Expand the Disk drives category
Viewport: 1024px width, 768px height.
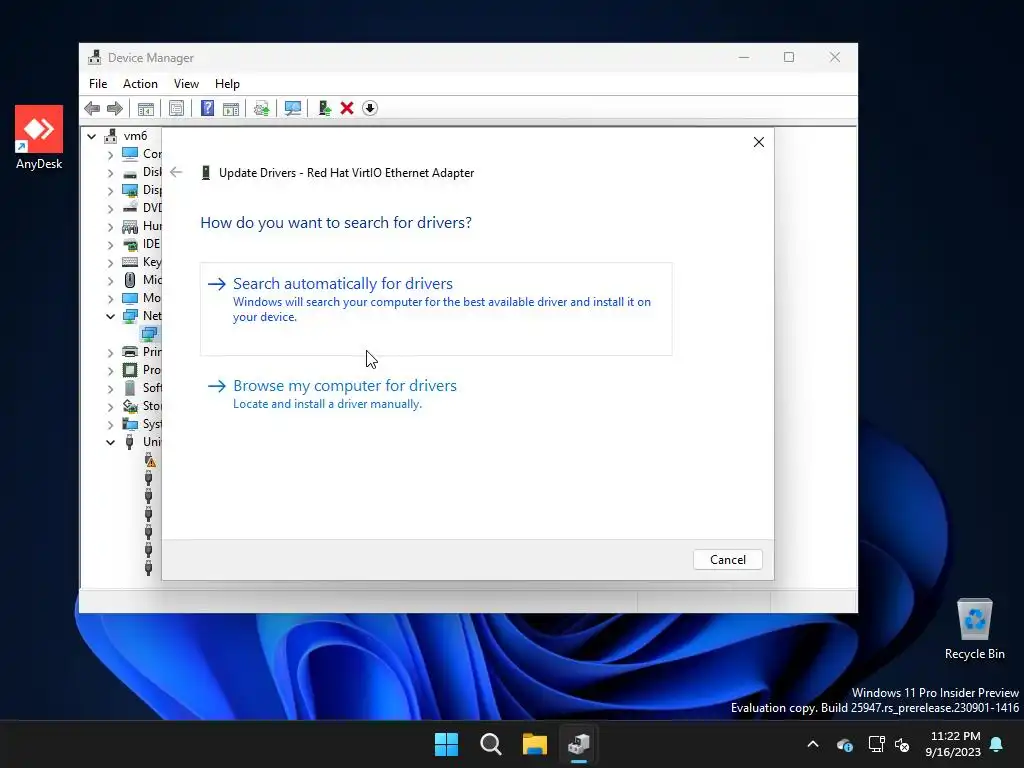(x=110, y=173)
